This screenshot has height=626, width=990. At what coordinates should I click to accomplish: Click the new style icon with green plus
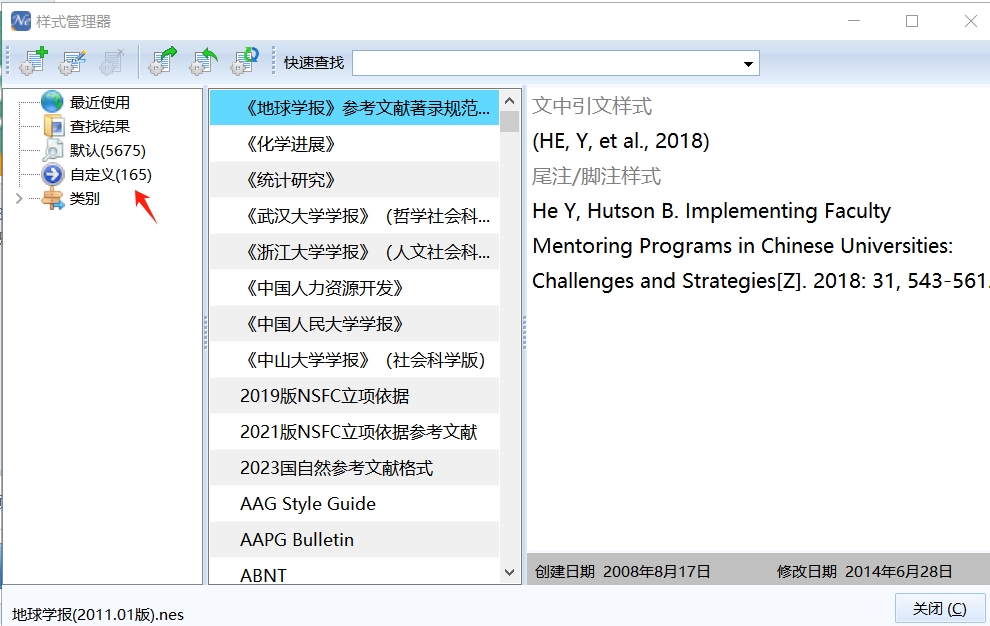point(33,61)
